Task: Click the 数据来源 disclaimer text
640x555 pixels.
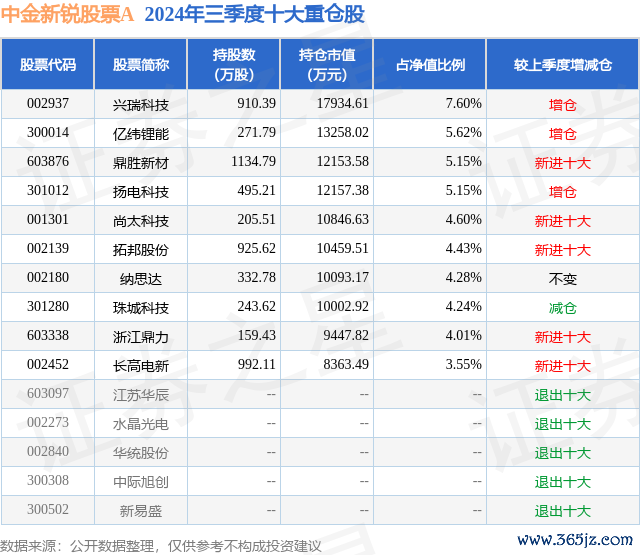Action: pos(161,546)
